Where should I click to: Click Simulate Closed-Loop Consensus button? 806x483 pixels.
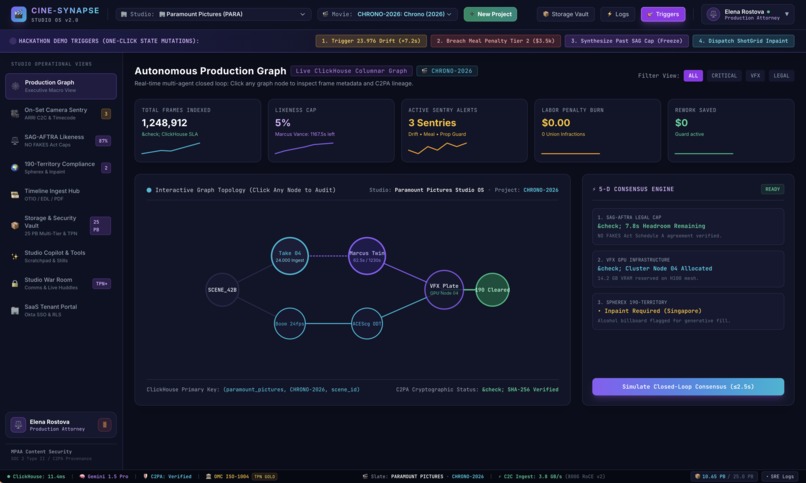688,387
